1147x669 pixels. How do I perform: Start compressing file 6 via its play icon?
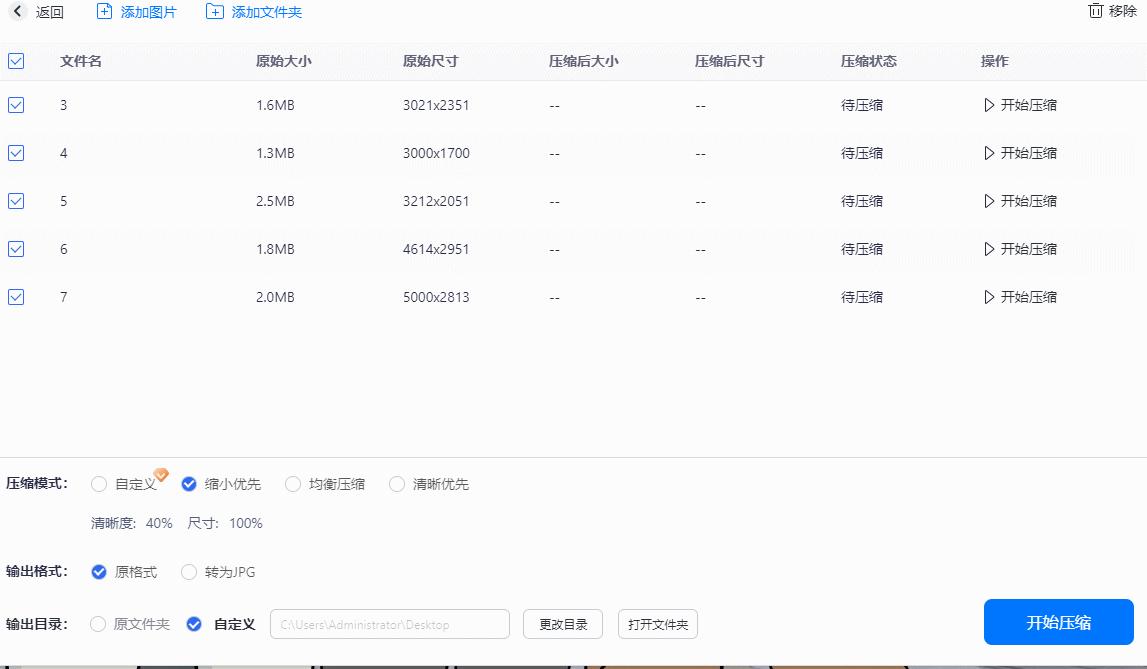[990, 249]
